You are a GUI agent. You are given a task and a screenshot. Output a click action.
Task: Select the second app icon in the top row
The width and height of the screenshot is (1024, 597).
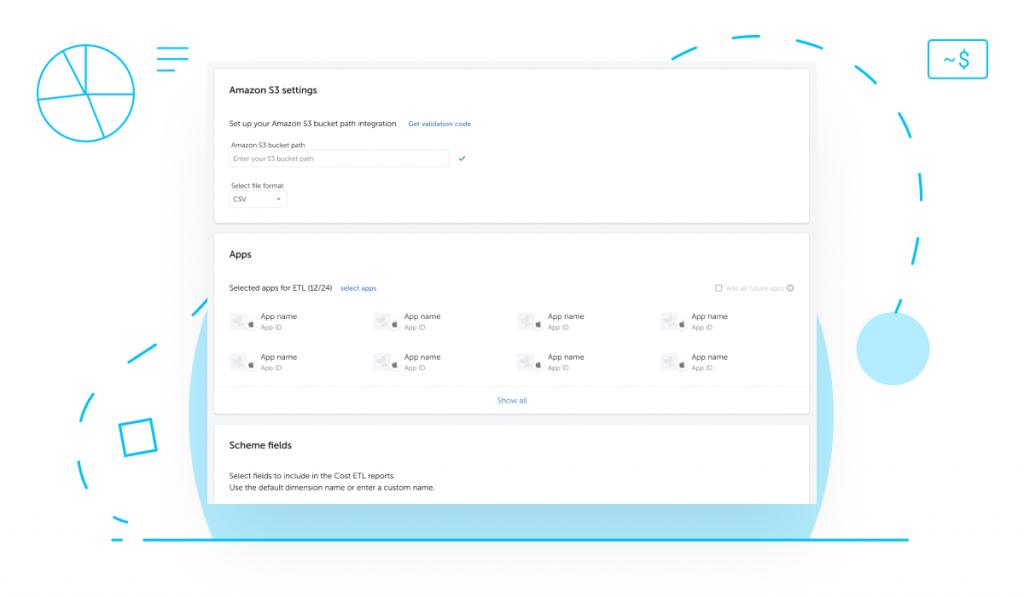point(385,321)
